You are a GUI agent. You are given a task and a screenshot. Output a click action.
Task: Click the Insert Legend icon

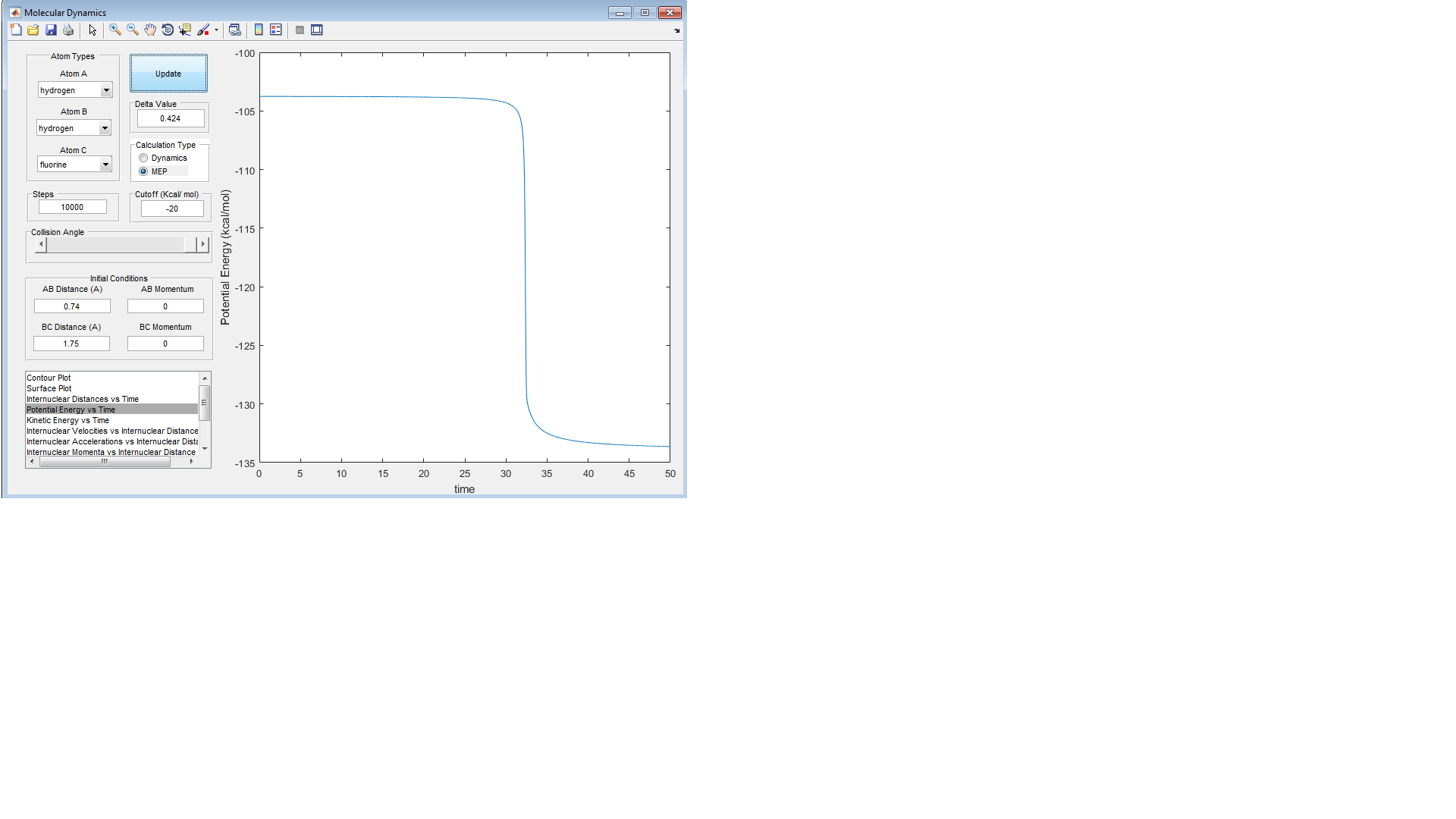pos(276,30)
